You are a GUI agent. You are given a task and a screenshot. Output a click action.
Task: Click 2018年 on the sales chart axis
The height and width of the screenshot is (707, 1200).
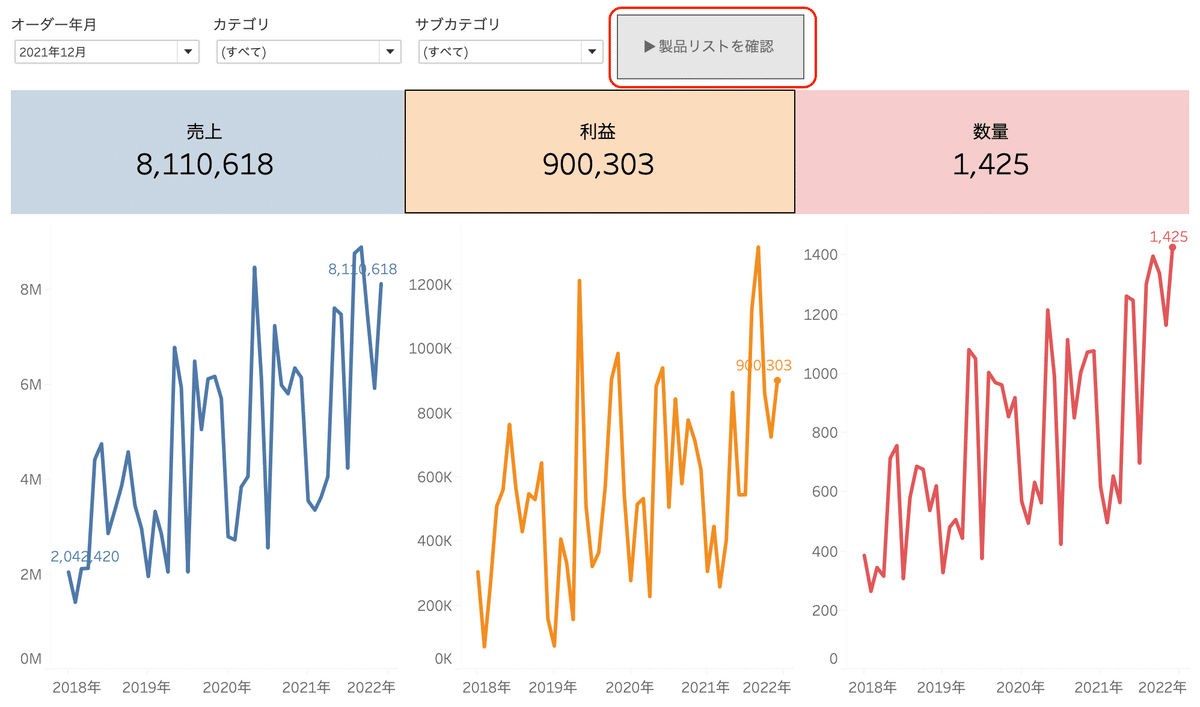(x=76, y=688)
